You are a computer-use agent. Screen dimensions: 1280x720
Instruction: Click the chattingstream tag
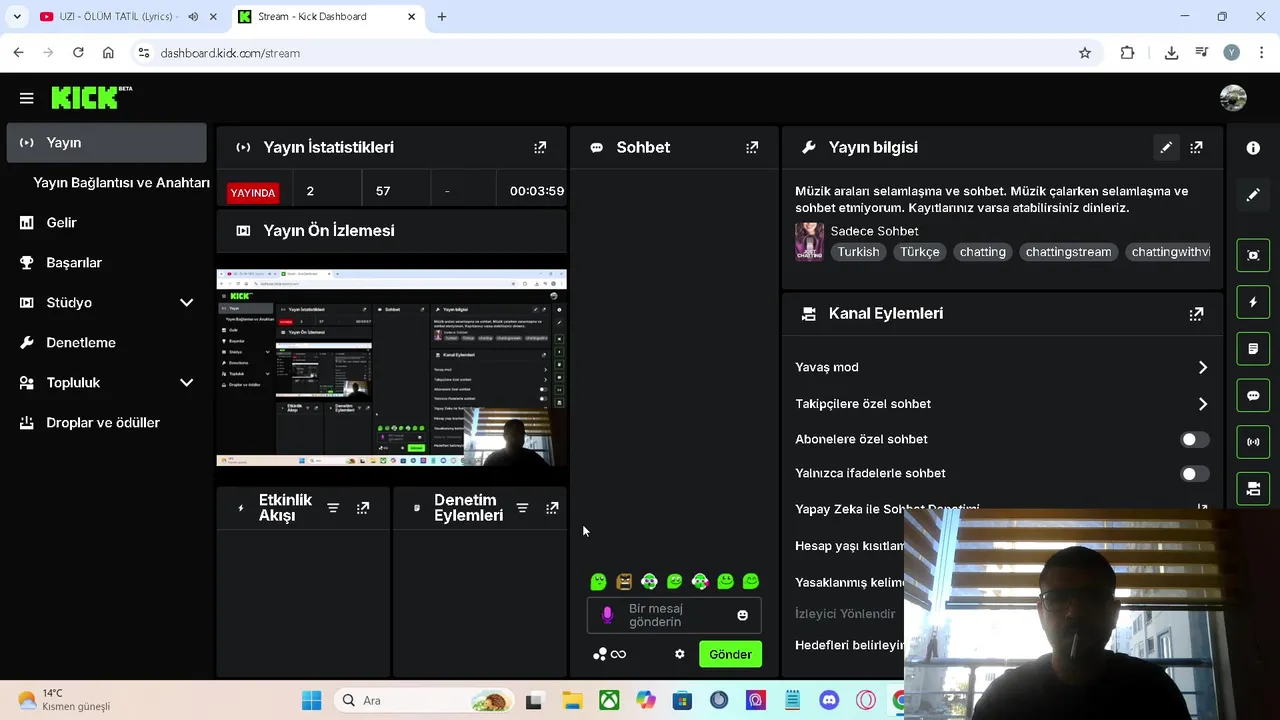coord(1068,252)
